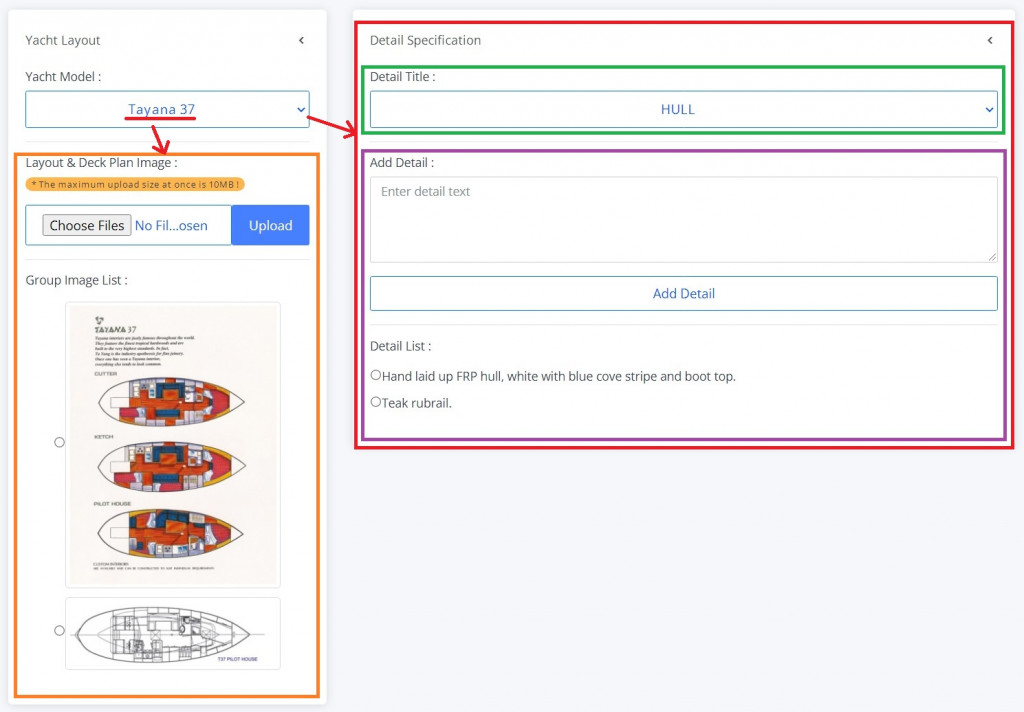Select the Teak rubrail radio option

point(376,402)
